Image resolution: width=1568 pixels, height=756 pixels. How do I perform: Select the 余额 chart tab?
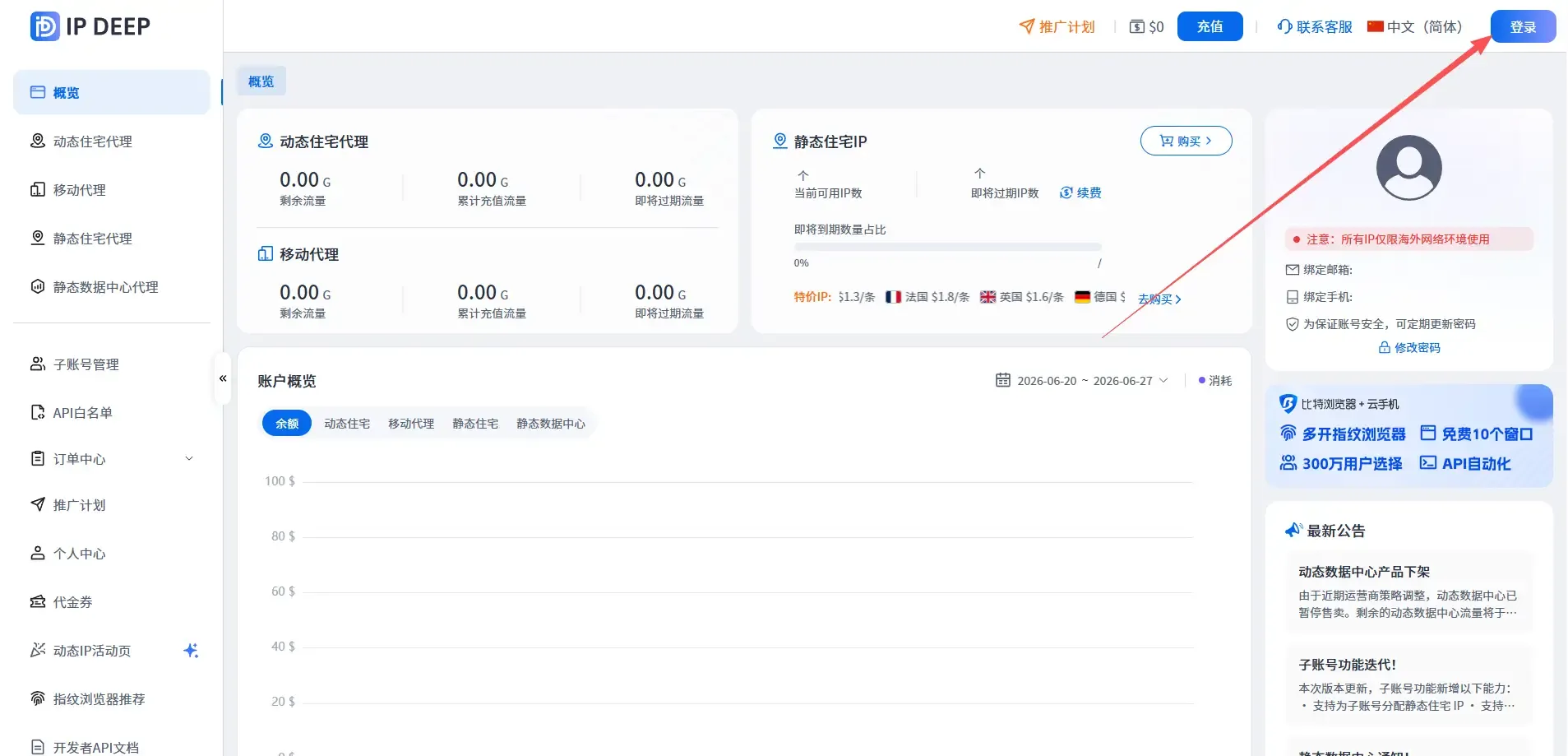point(287,423)
